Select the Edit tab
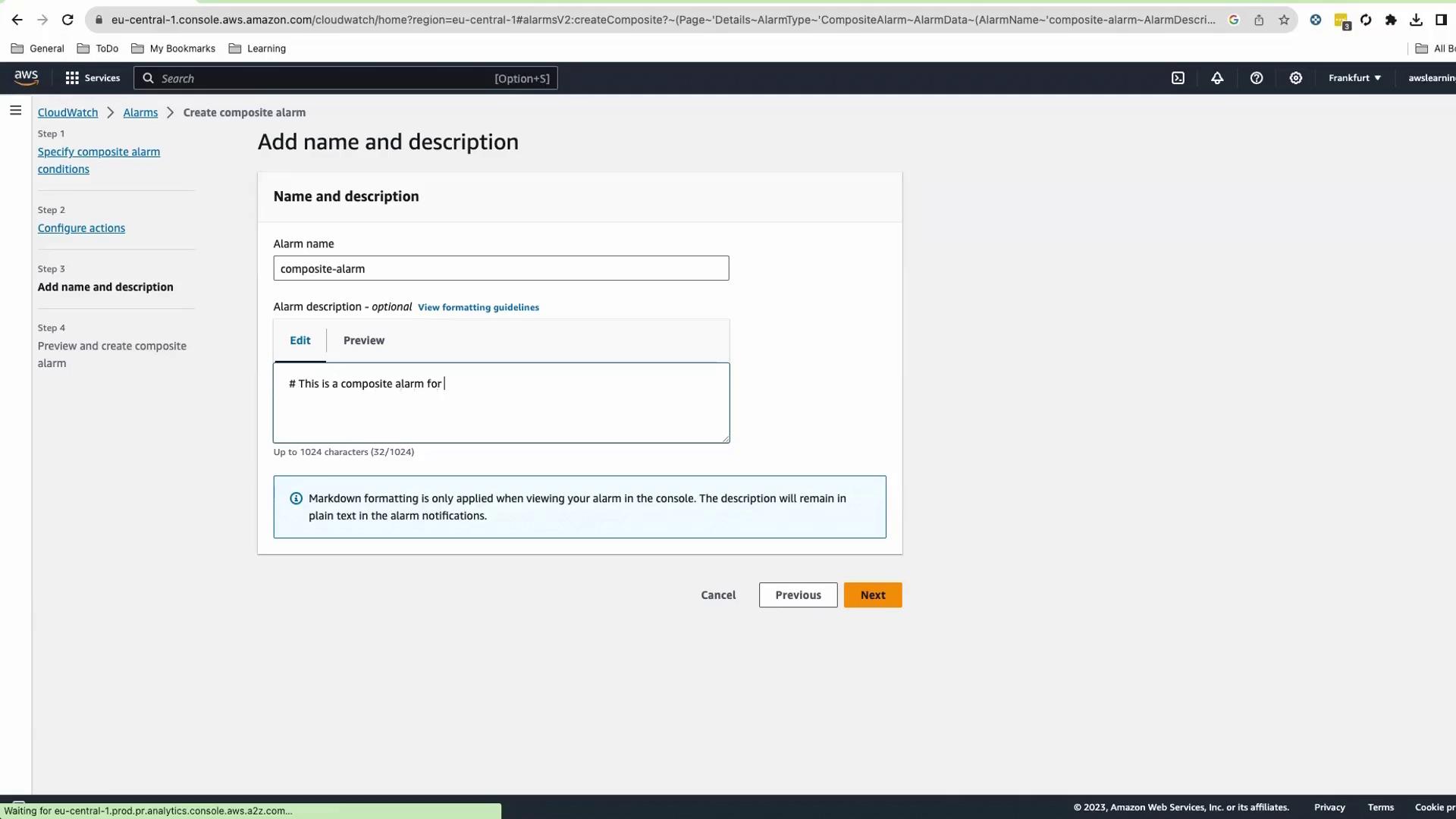1456x819 pixels. (300, 340)
